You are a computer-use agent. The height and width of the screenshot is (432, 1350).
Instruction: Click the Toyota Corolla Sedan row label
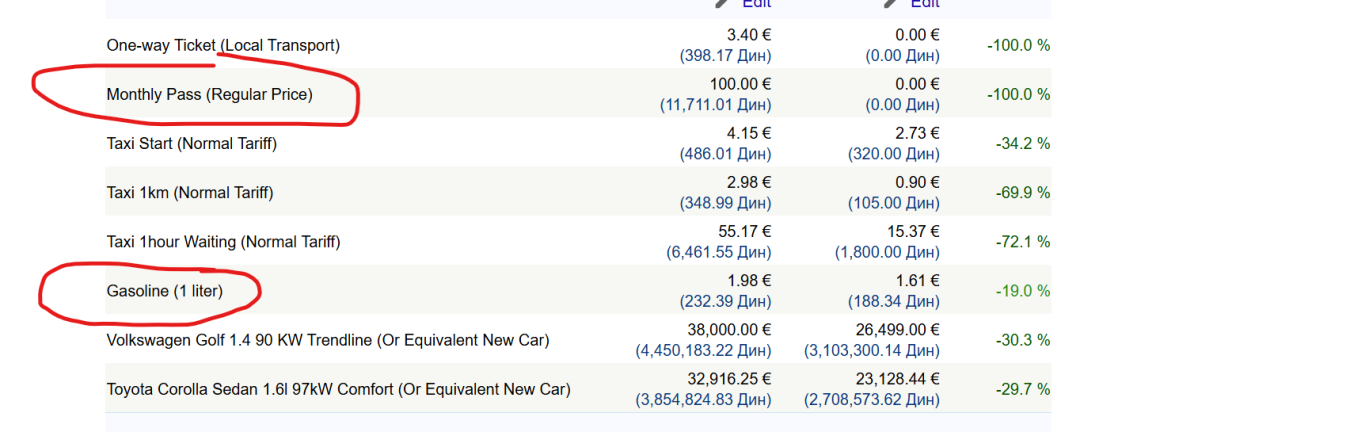coord(338,389)
